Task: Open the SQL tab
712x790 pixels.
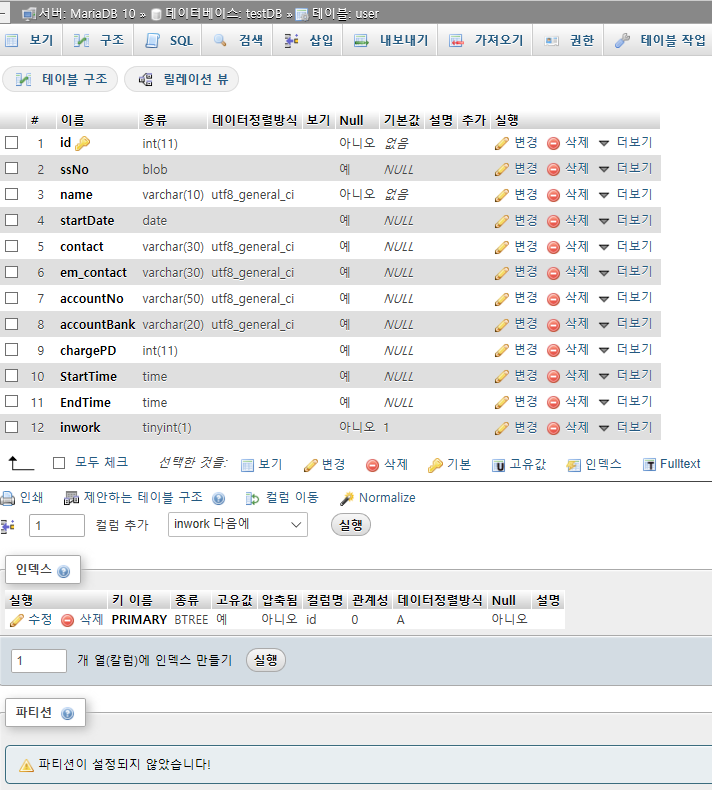Action: tap(169, 40)
